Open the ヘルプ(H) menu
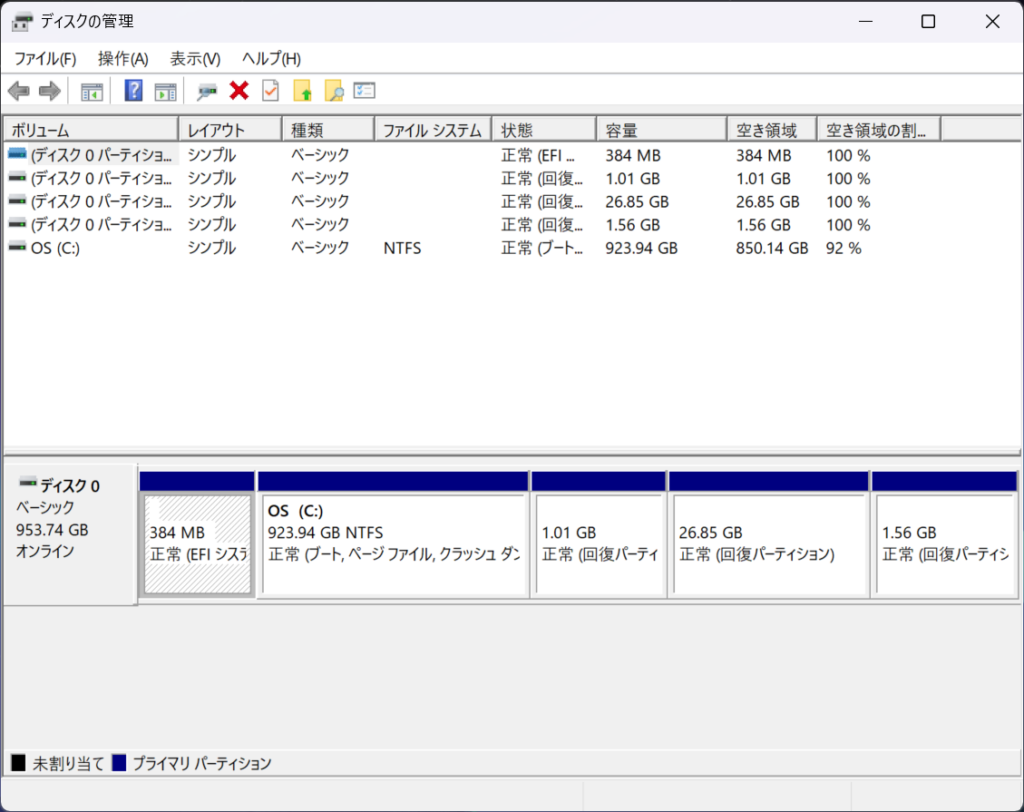1024x812 pixels. click(x=271, y=59)
